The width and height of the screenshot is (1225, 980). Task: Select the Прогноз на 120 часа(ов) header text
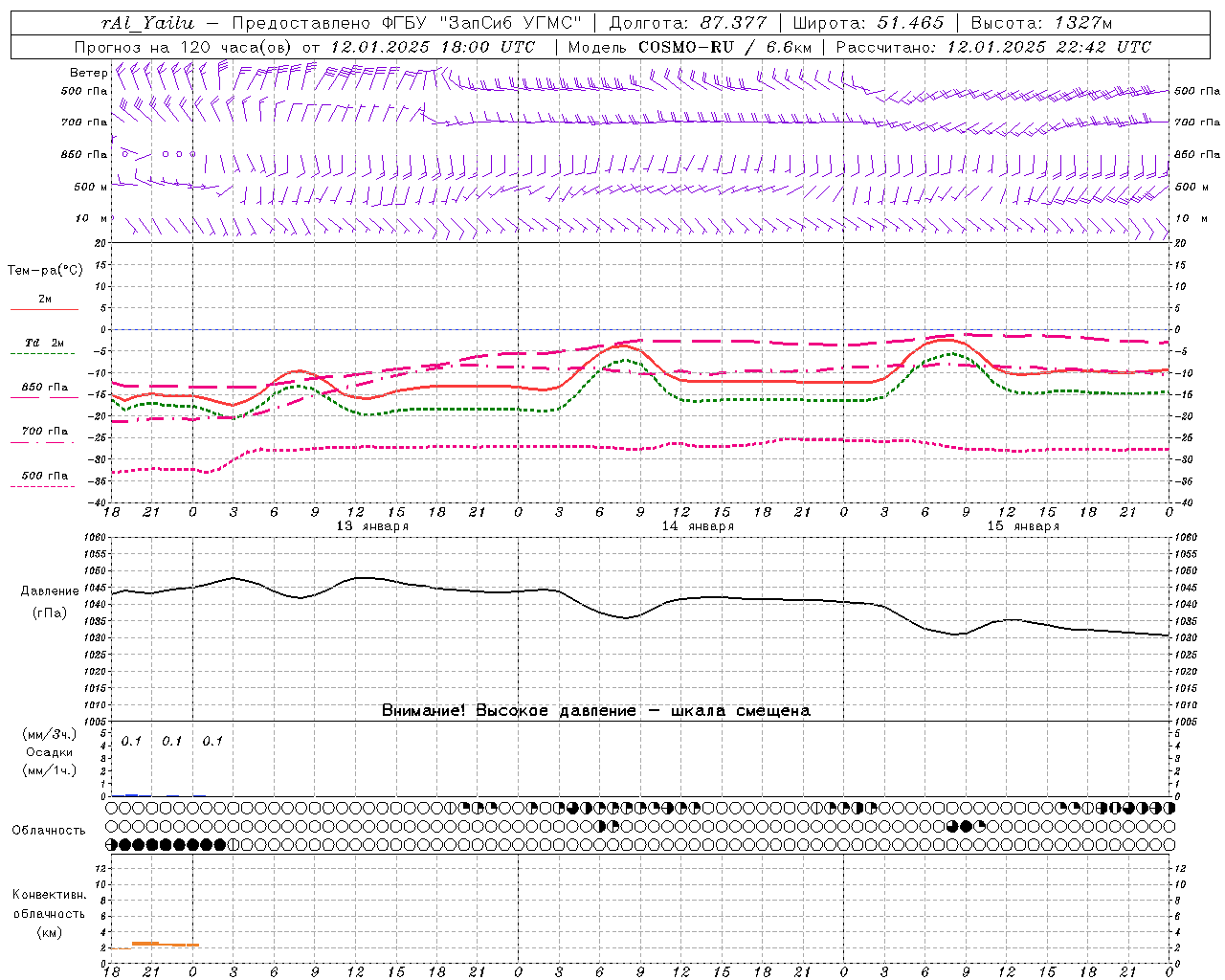point(185,47)
